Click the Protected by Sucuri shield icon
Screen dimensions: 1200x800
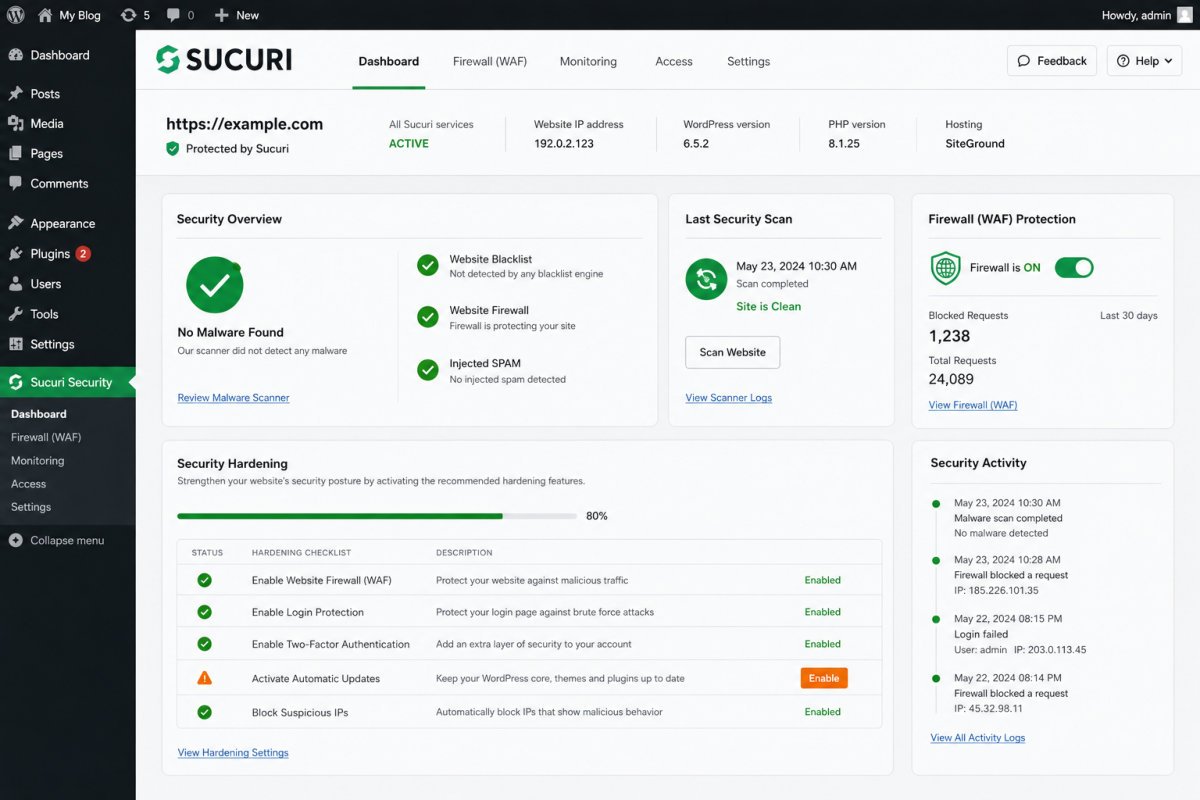[x=173, y=148]
